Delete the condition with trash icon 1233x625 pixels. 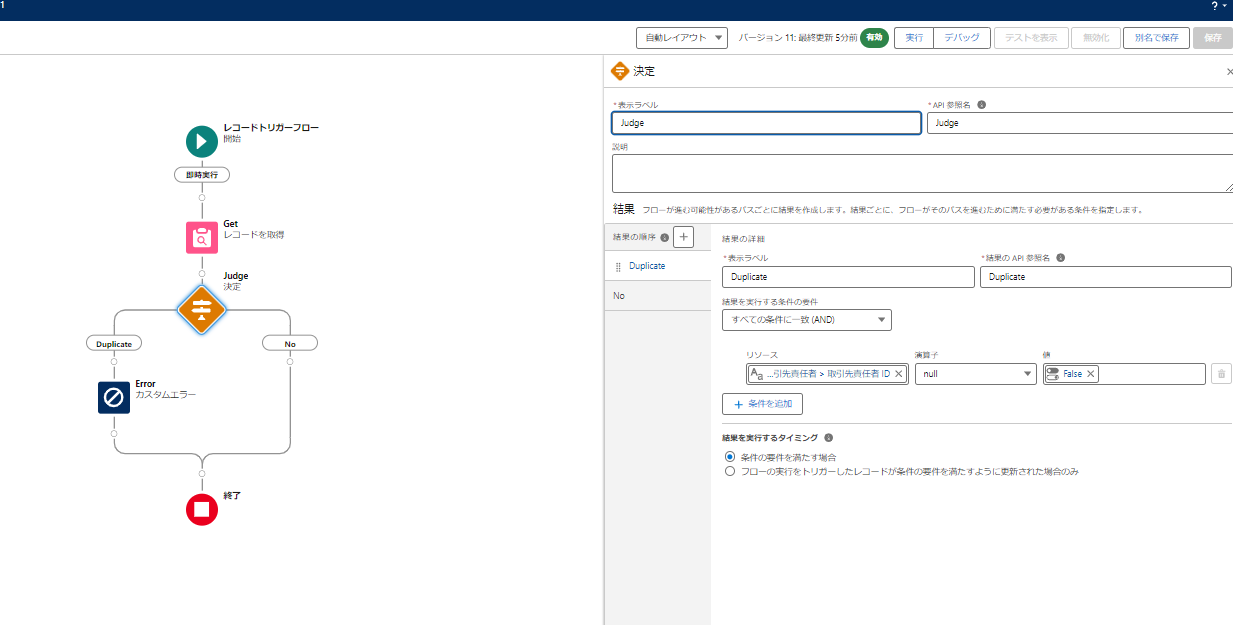coord(1220,374)
